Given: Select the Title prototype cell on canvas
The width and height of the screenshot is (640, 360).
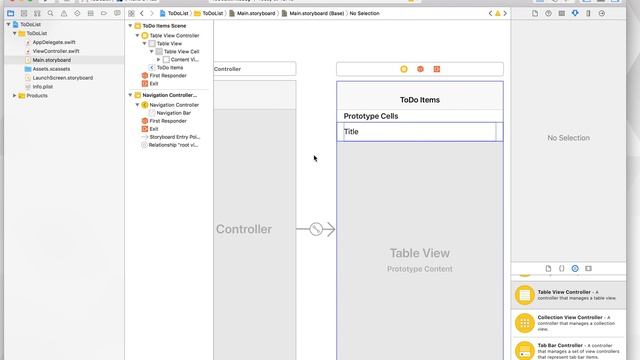Looking at the screenshot, I should 420,132.
